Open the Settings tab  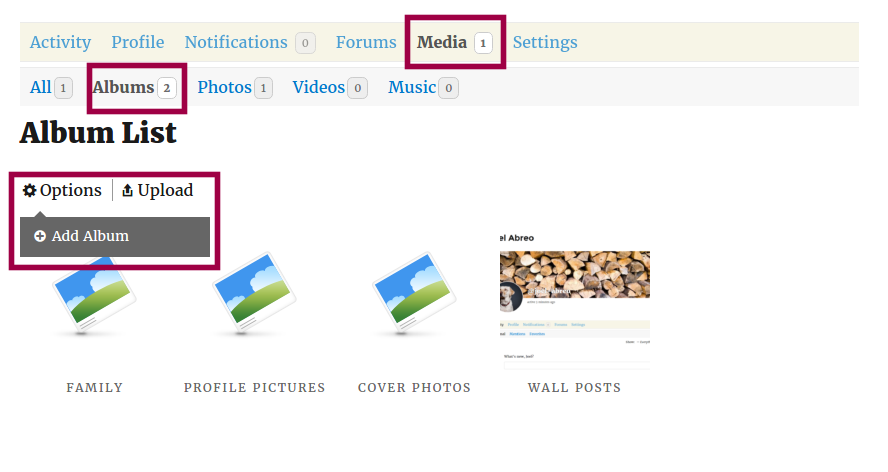545,42
